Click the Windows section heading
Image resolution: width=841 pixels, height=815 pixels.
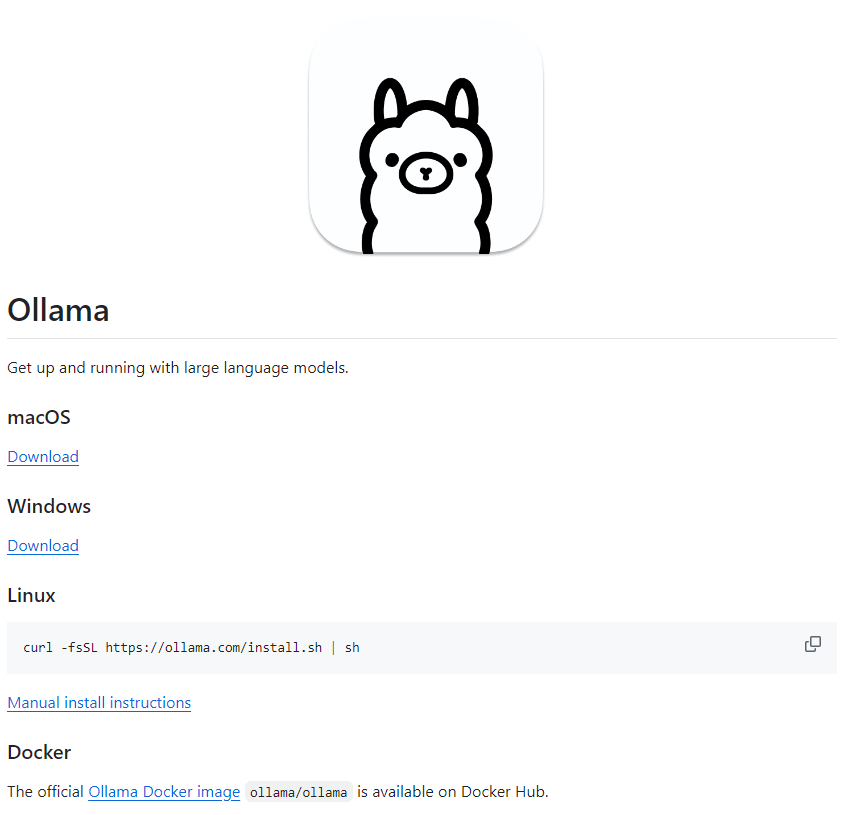click(x=49, y=507)
